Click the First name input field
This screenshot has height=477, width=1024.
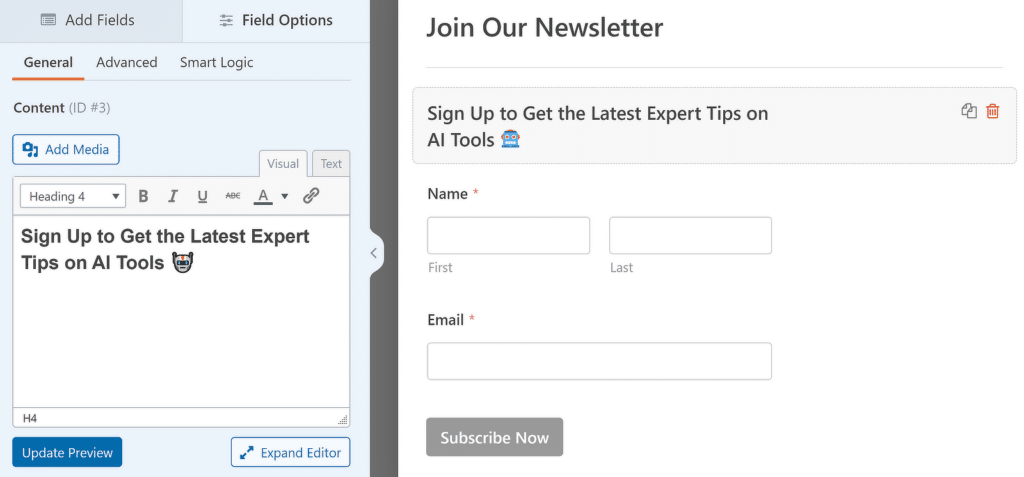(508, 235)
